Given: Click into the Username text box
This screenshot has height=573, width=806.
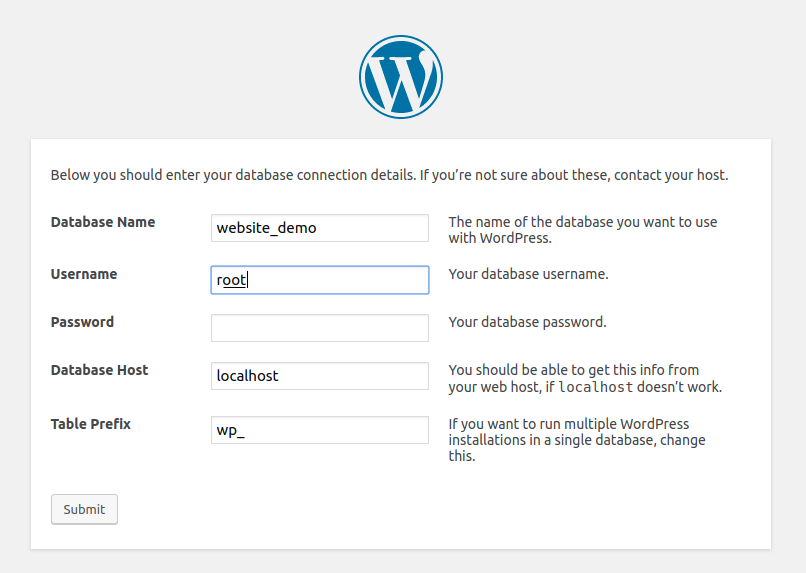Looking at the screenshot, I should (x=320, y=280).
